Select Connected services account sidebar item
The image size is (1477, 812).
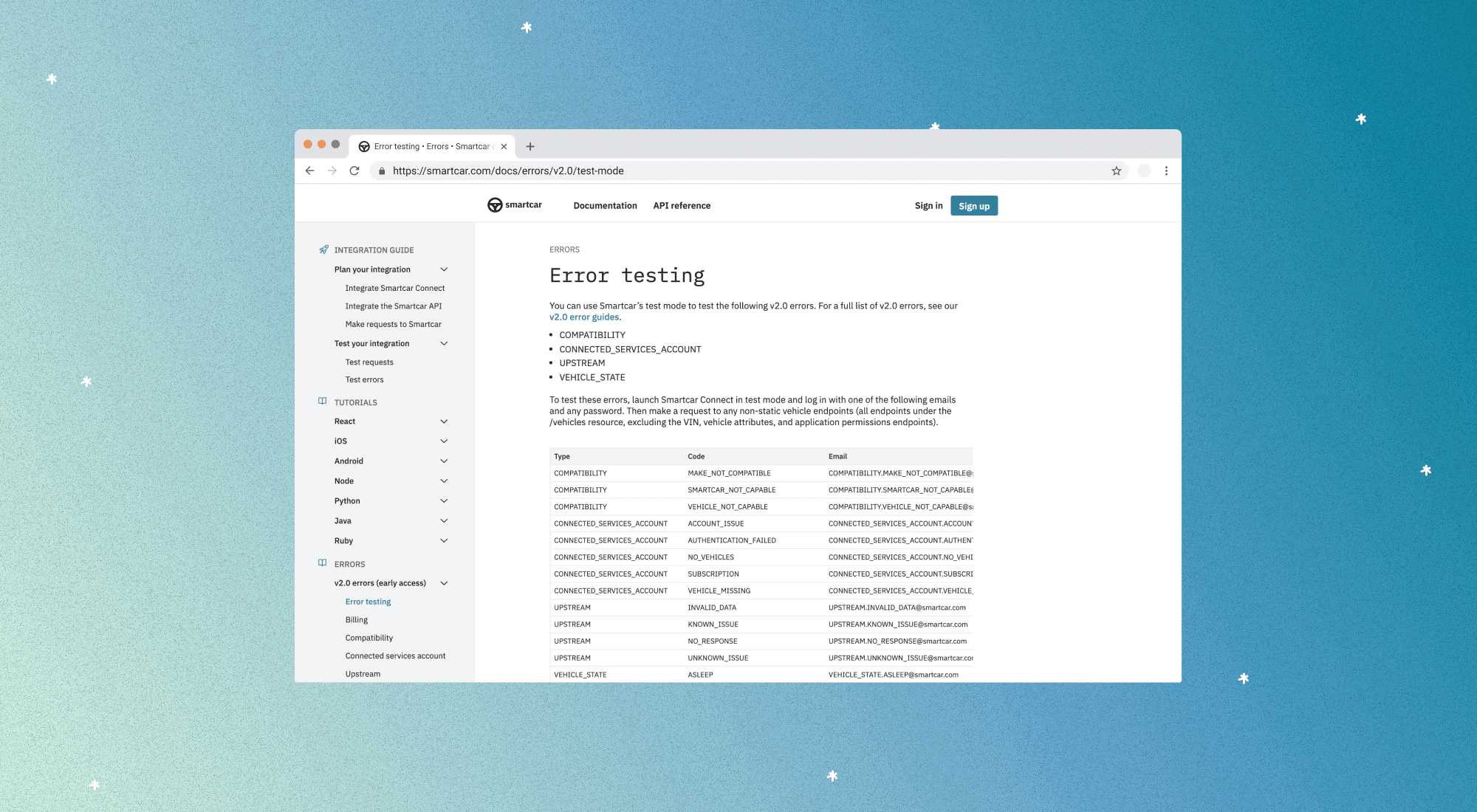(x=395, y=656)
